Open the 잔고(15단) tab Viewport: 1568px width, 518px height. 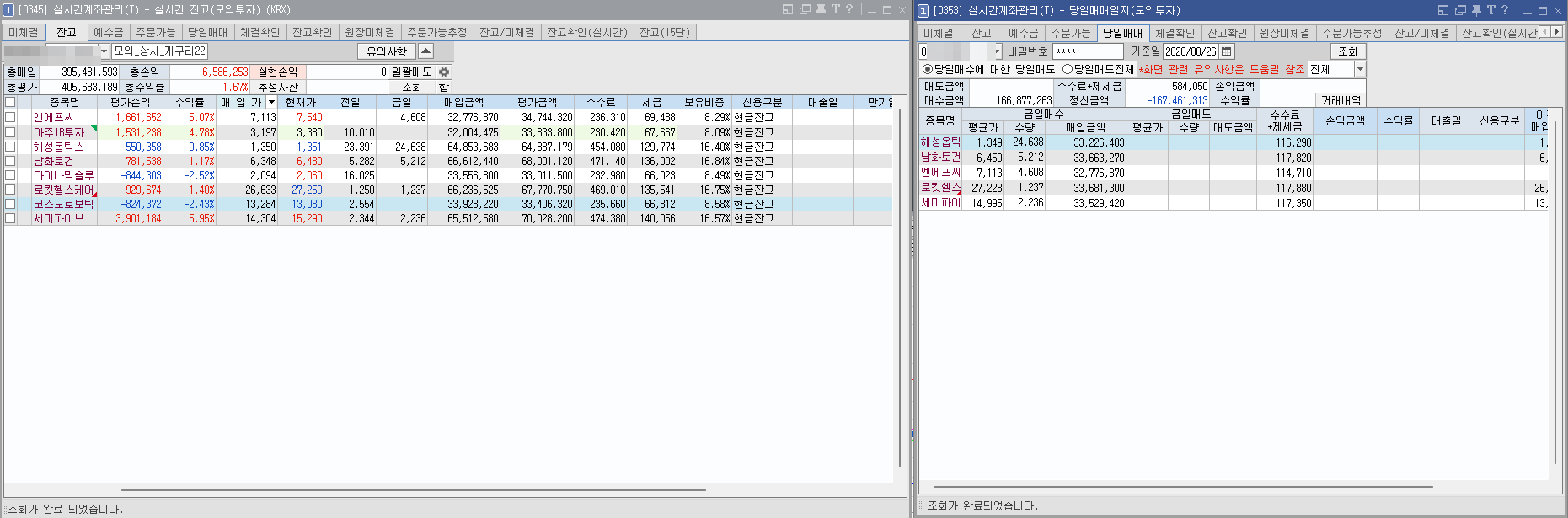tap(665, 32)
